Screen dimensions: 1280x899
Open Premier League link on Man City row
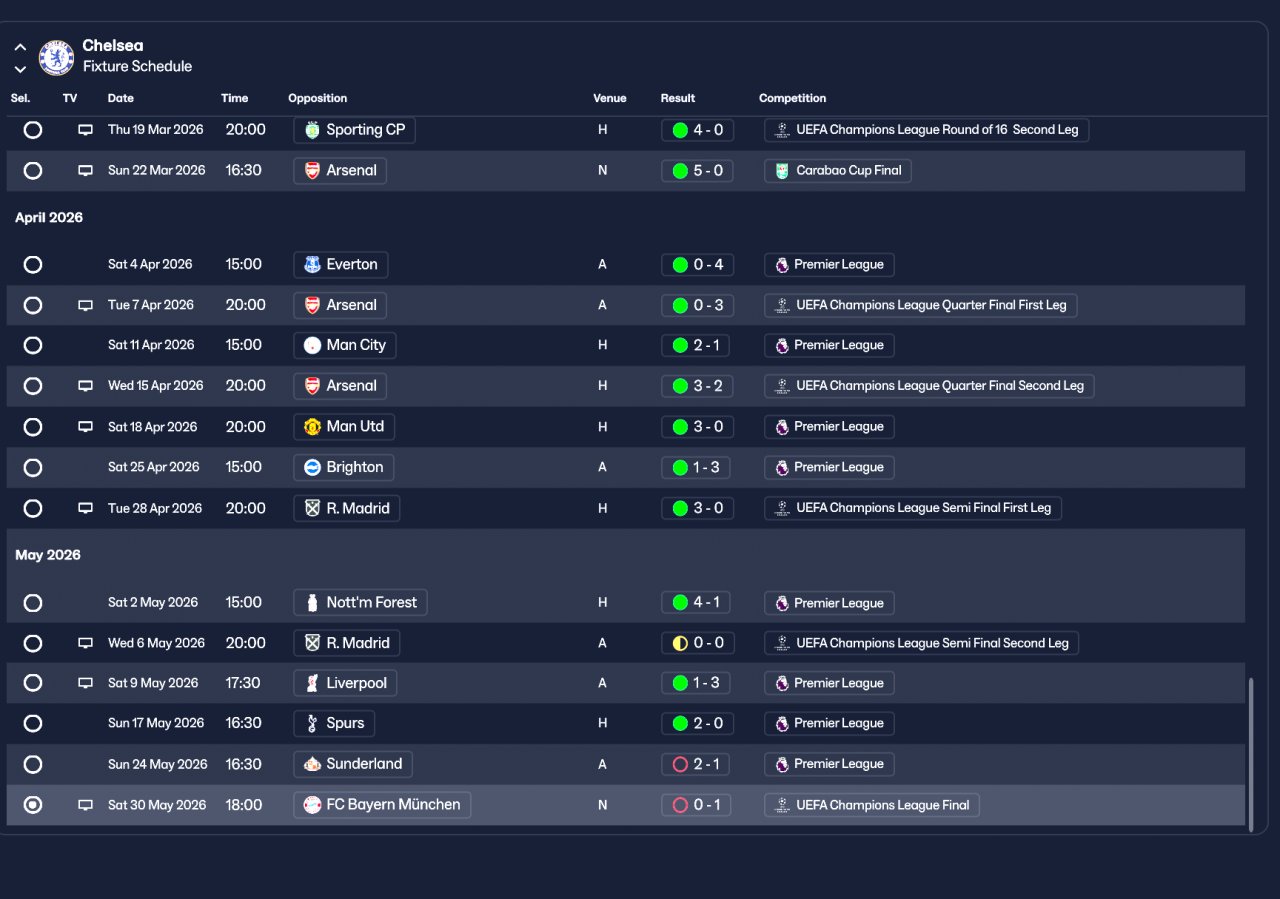(830, 345)
